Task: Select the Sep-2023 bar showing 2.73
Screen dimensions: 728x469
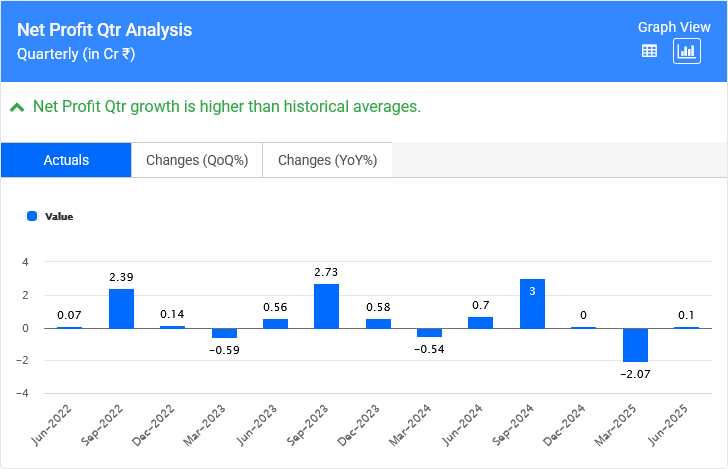Action: pos(326,306)
